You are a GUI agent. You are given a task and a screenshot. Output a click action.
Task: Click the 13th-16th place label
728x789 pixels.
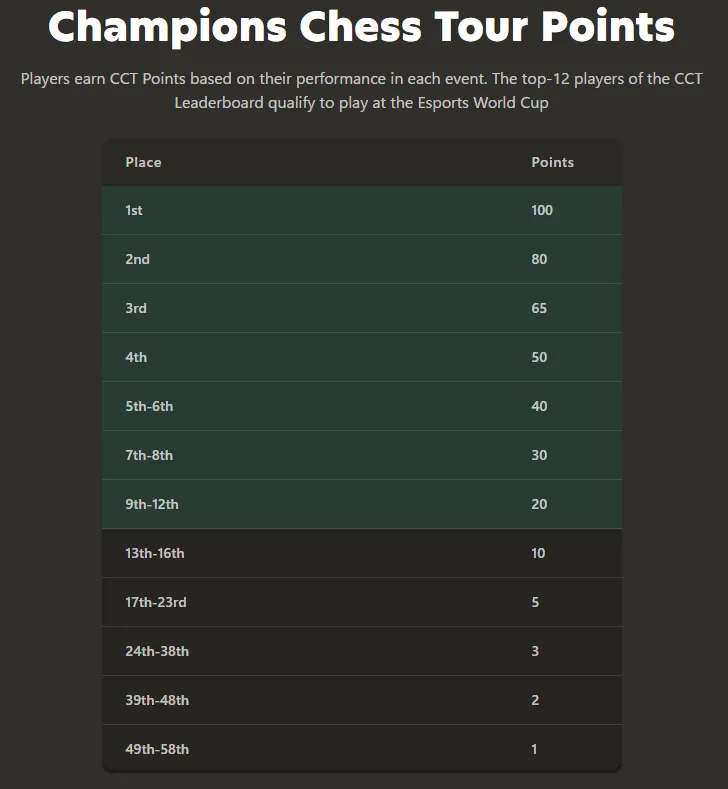click(155, 553)
